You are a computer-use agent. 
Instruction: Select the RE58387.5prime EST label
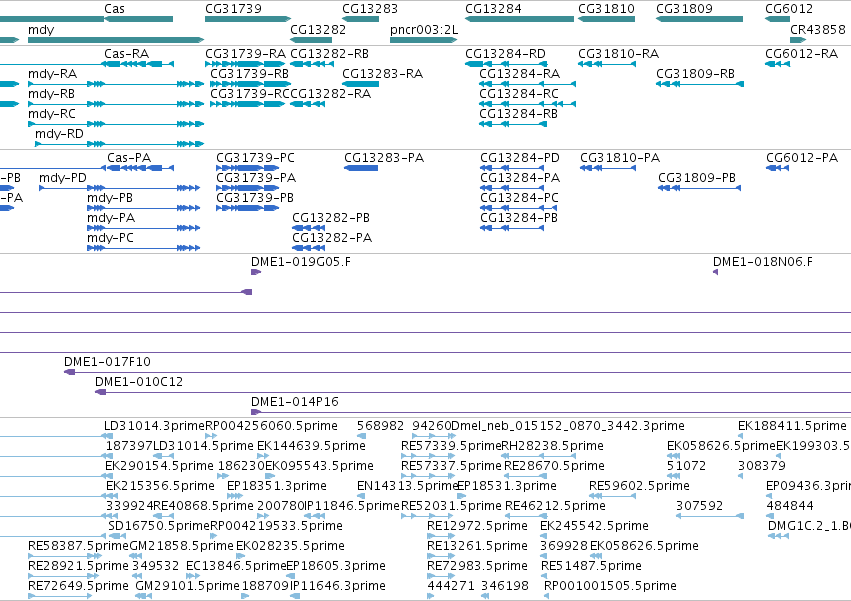tap(78, 546)
